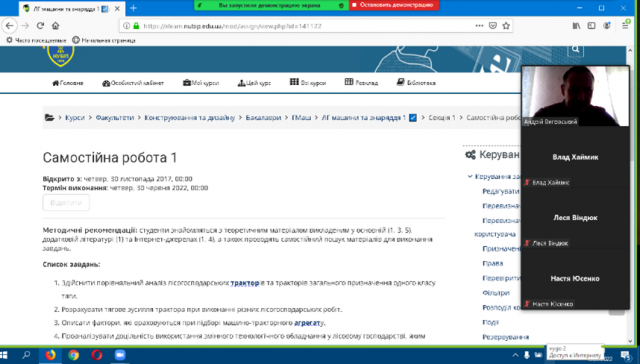Image resolution: width=640 pixels, height=364 pixels.
Task: Click the microphone tray icon
Action: pos(527,355)
